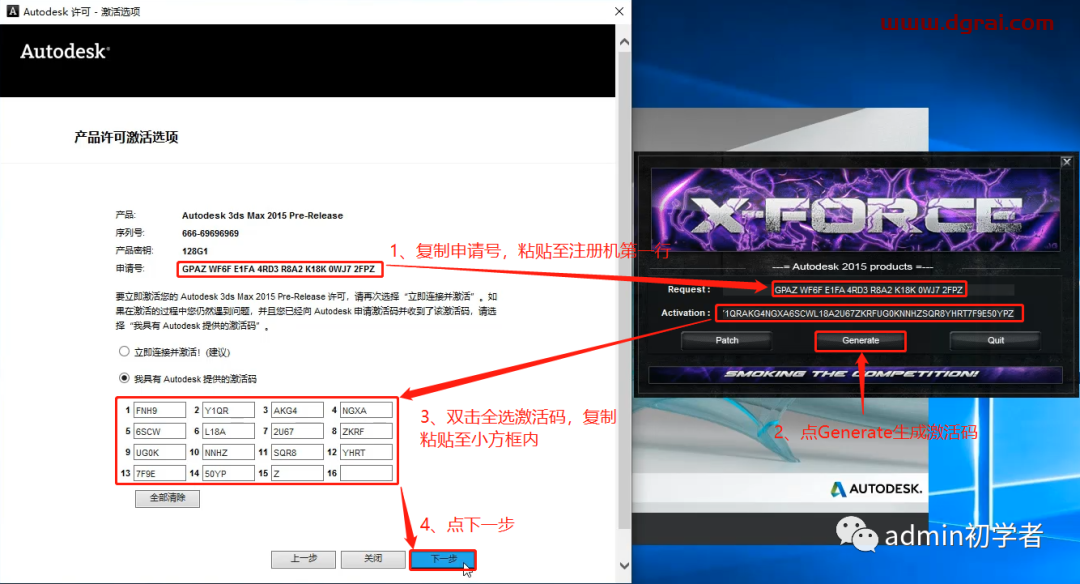Screen dimensions: 1080x584
Task: Click activation code field 13 containing 7F9E
Action: [x=159, y=474]
